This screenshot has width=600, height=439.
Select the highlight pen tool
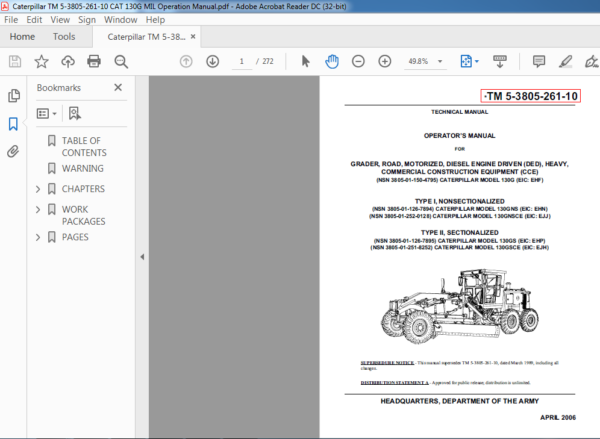point(565,61)
